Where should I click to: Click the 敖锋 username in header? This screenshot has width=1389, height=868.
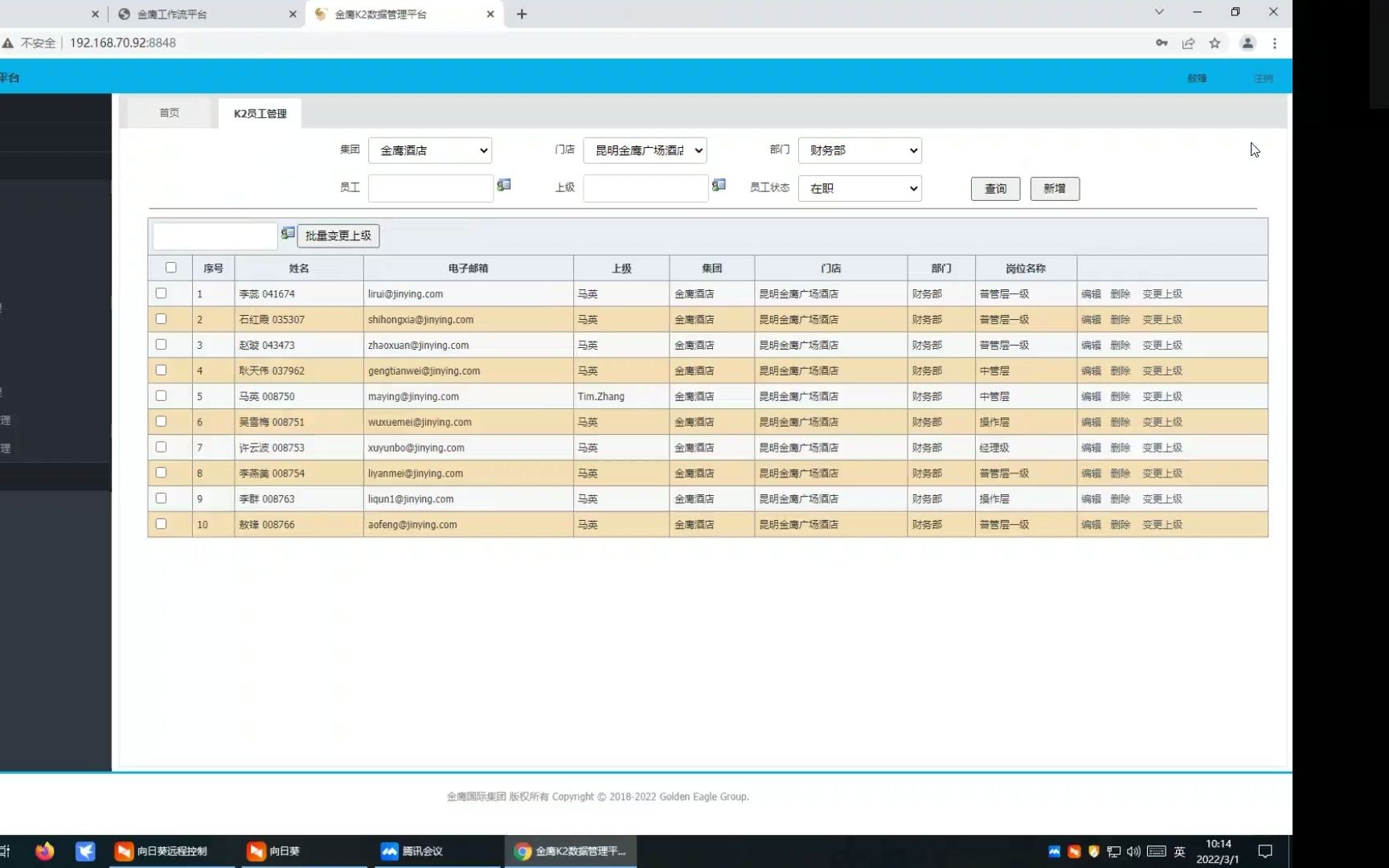tap(1197, 79)
